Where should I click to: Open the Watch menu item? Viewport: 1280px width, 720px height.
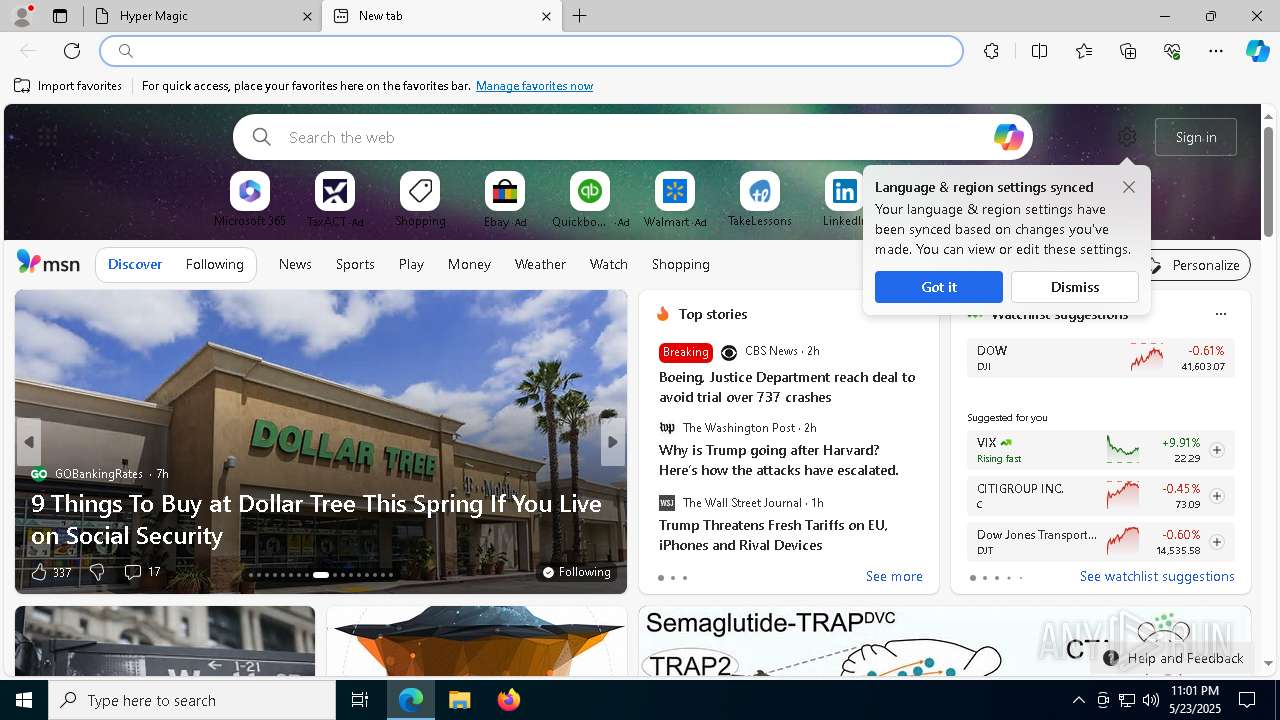(x=609, y=264)
